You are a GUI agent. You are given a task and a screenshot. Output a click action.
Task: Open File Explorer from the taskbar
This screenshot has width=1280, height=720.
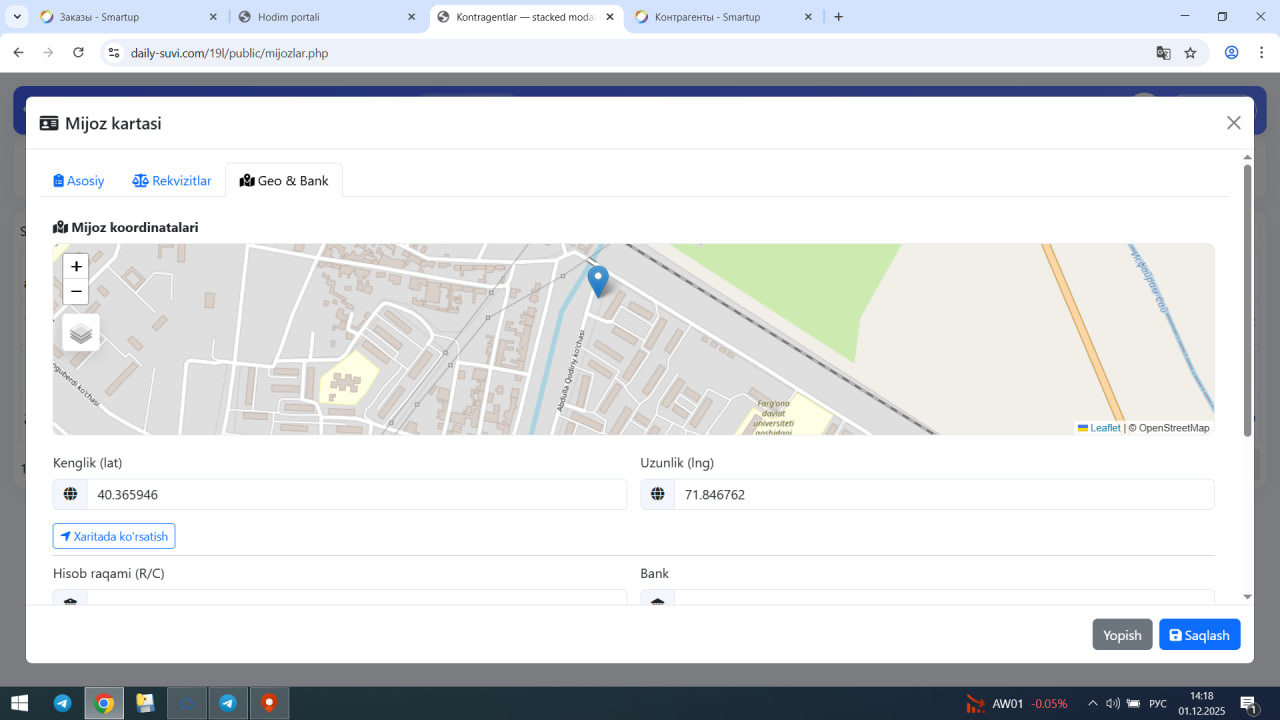pyautogui.click(x=146, y=703)
